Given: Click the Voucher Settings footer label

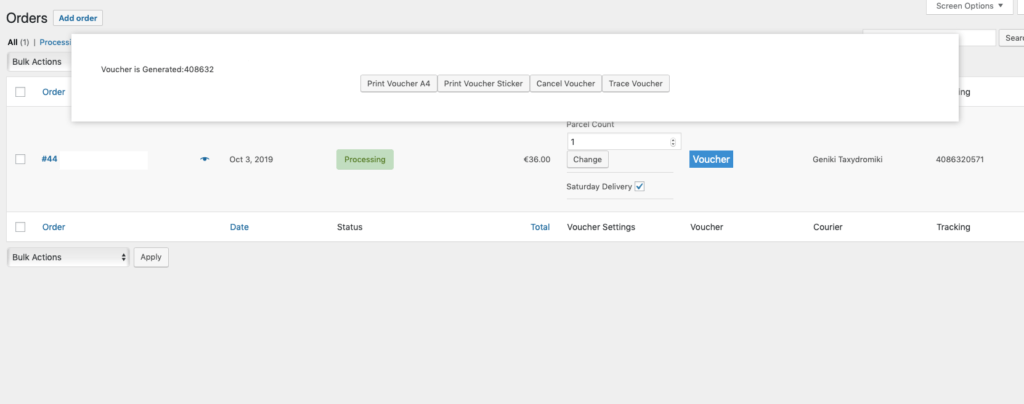Looking at the screenshot, I should pos(601,227).
